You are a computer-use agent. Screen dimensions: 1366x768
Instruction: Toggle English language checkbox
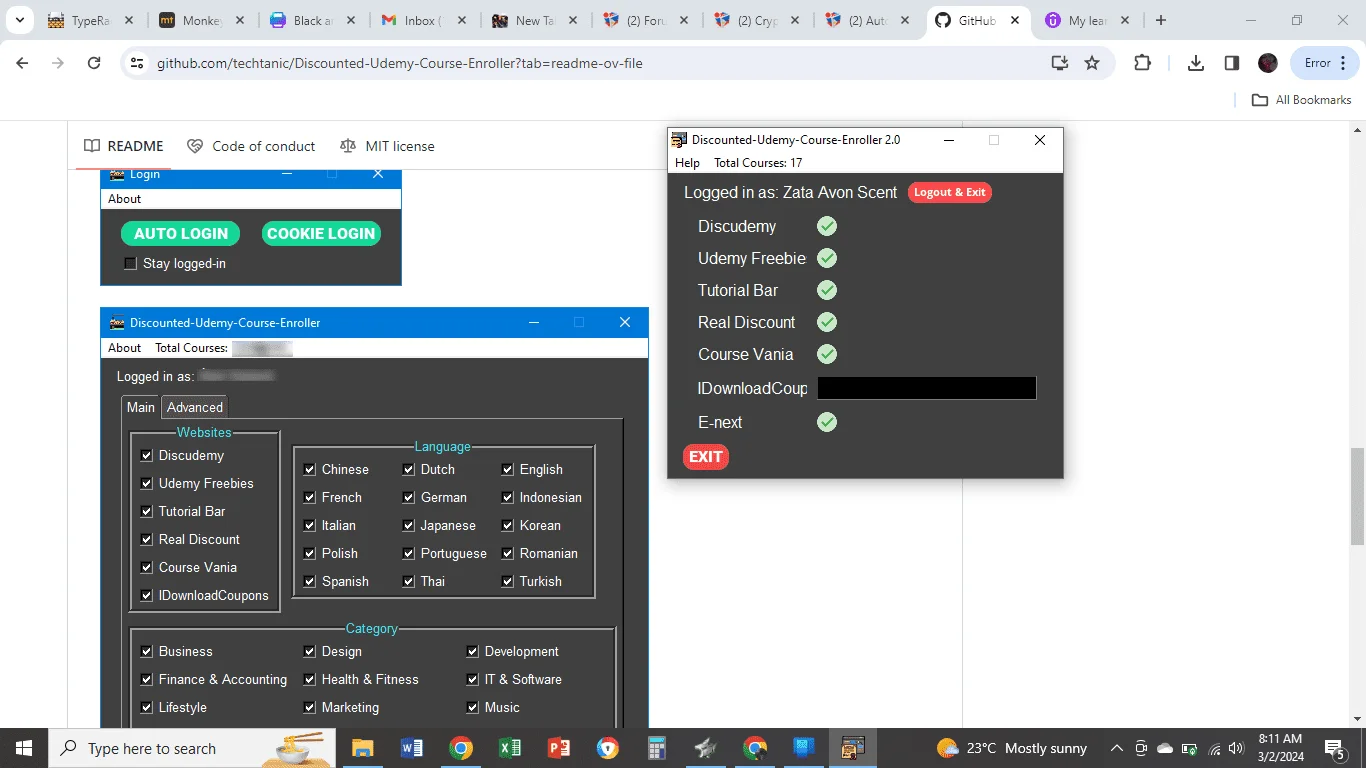508,469
